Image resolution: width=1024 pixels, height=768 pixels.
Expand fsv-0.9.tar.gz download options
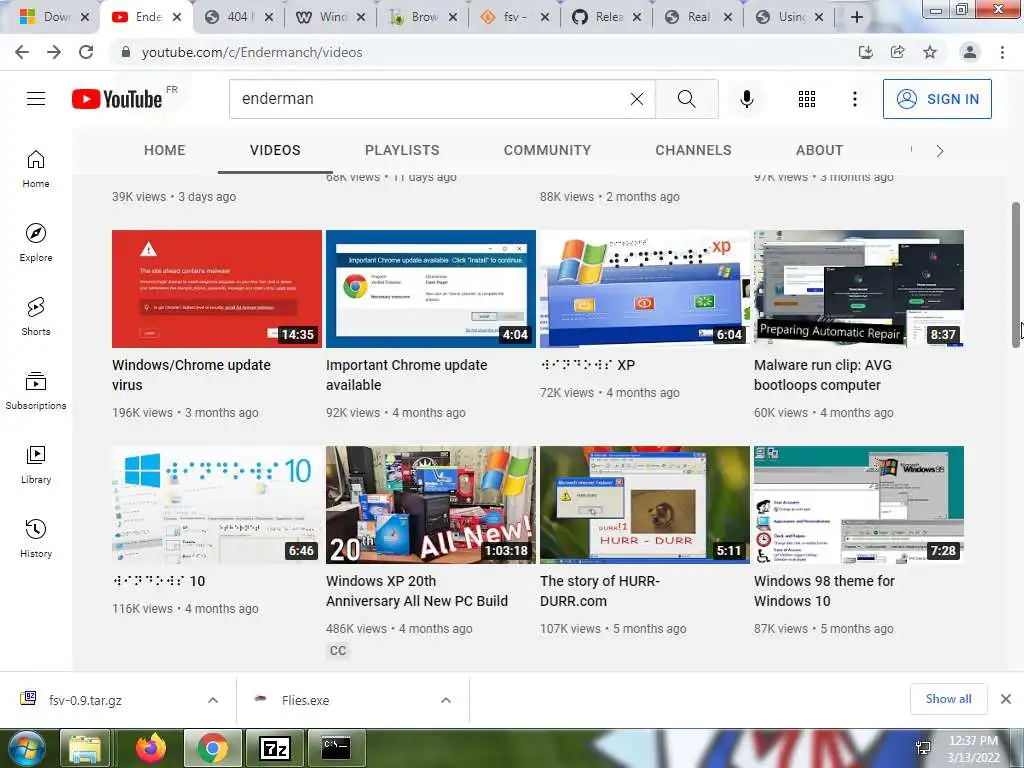pyautogui.click(x=213, y=700)
